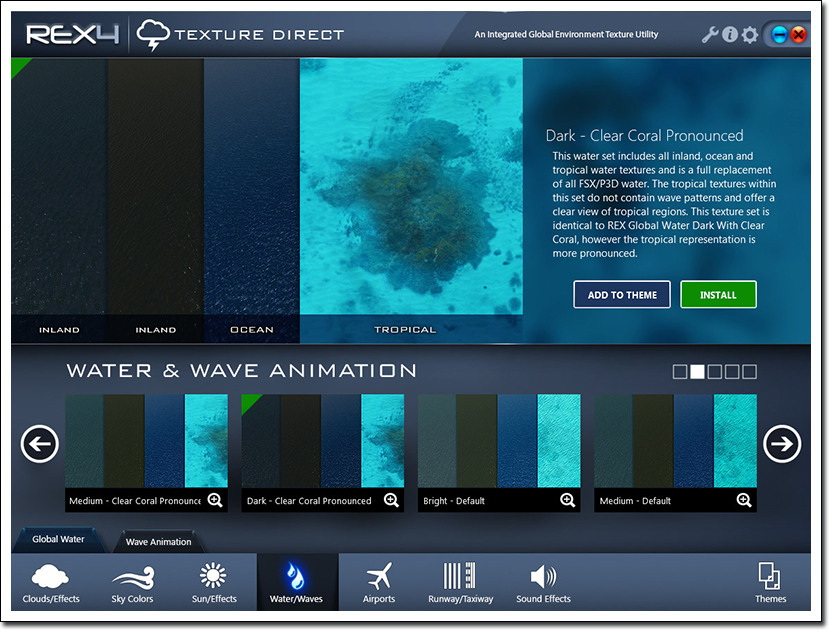Click the Texture Direct cloud logo
This screenshot has height=632, width=832.
(x=153, y=35)
